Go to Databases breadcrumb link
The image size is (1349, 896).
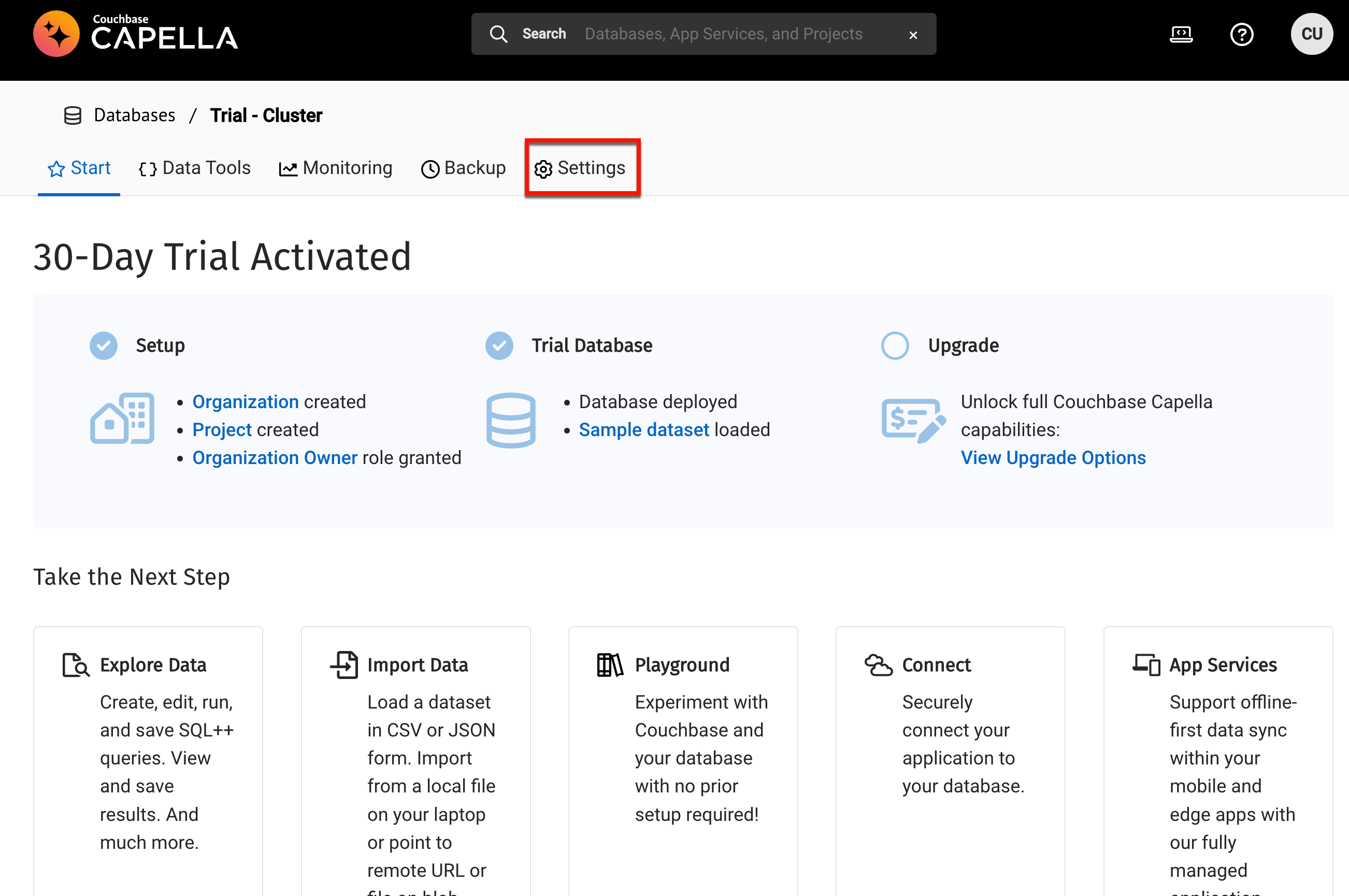coord(134,115)
